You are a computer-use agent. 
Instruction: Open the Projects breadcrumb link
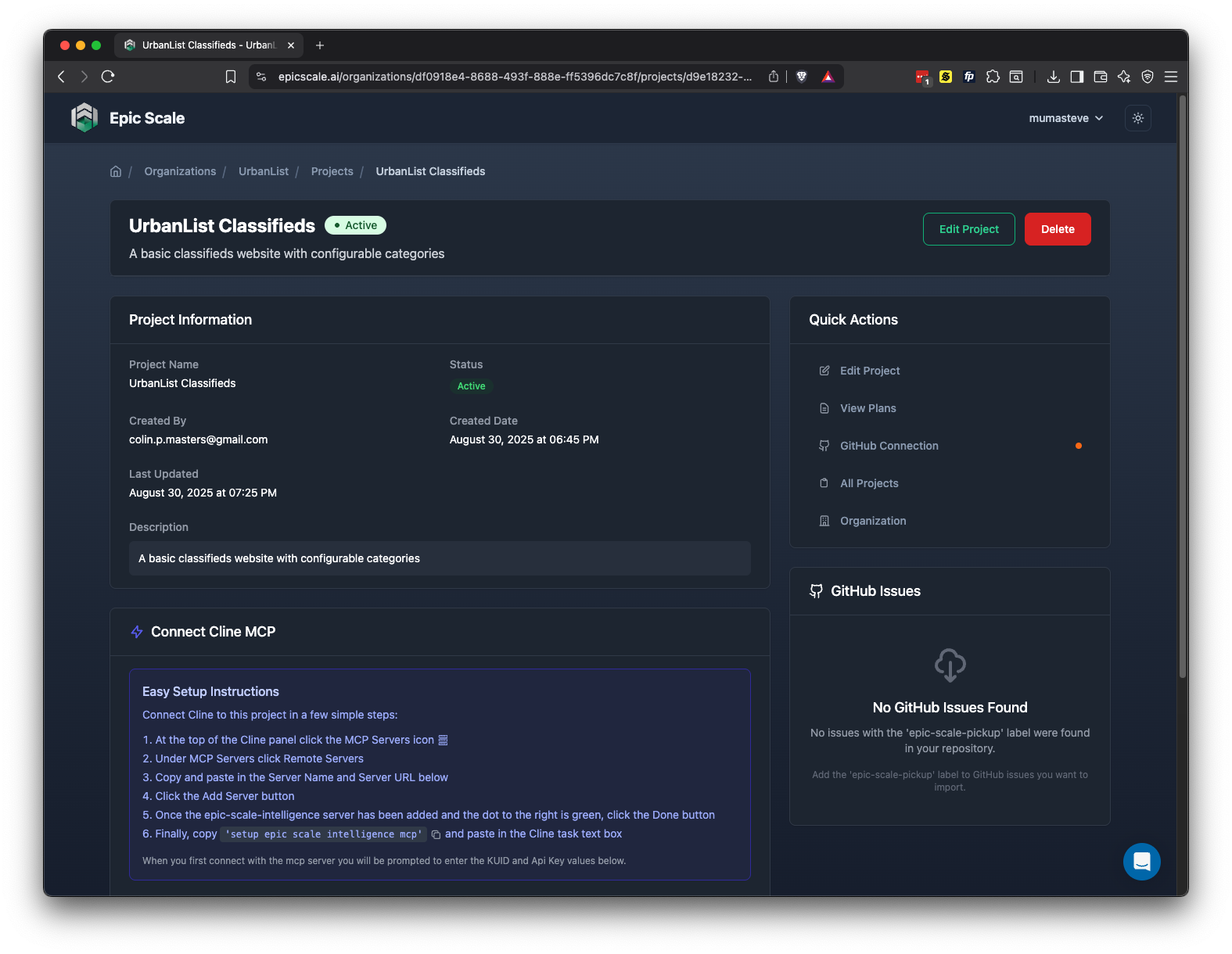pyautogui.click(x=332, y=171)
